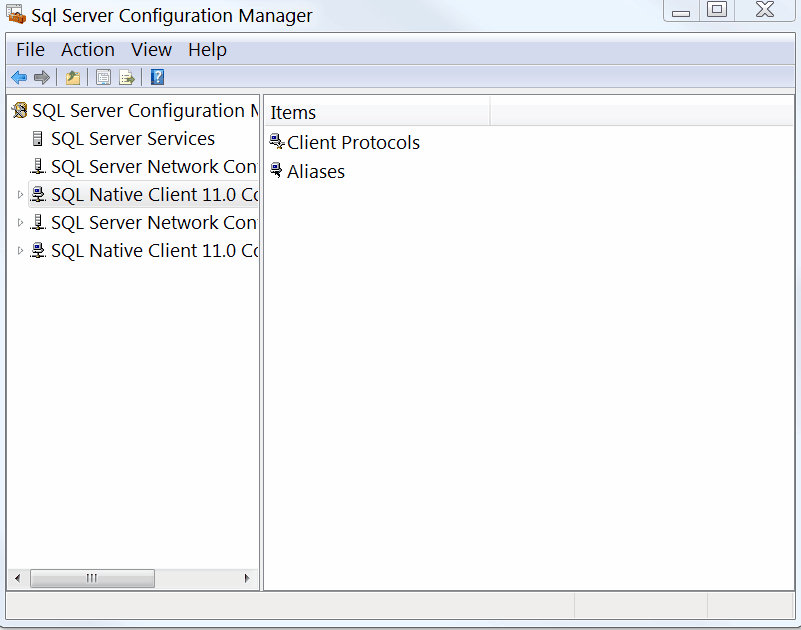Viewport: 801px width, 630px height.
Task: Click the Properties toolbar icon
Action: point(103,78)
